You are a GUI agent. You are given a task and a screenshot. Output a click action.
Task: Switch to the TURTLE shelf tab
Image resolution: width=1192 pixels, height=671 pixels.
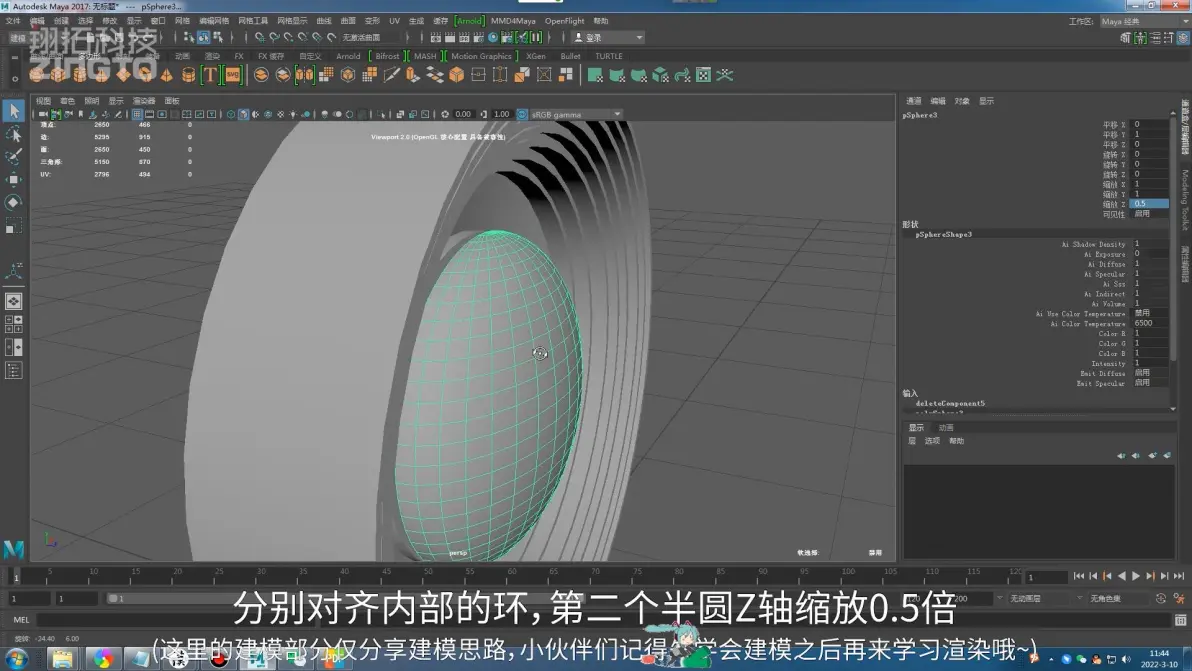pos(609,56)
